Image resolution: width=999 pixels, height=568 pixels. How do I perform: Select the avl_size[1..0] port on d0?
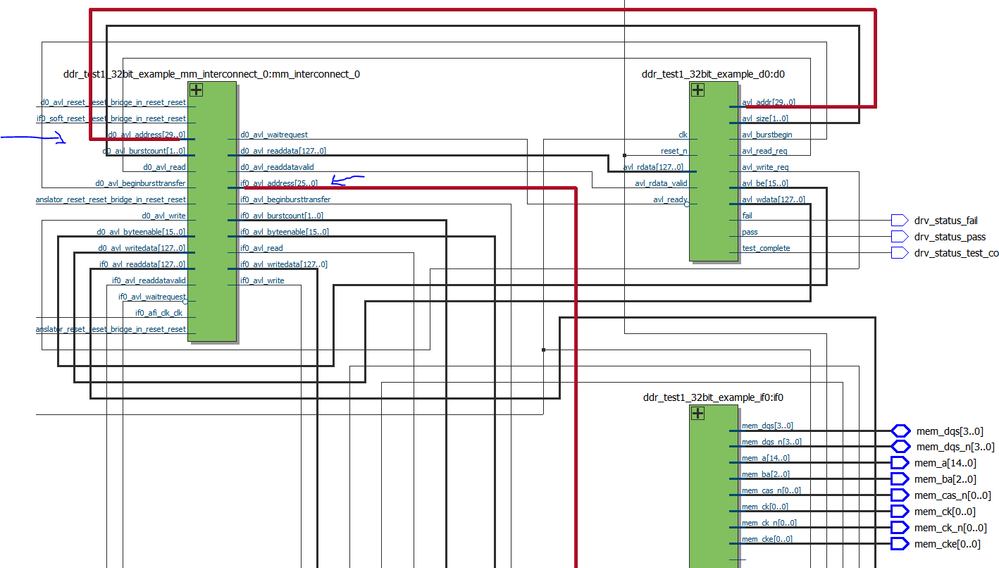(x=765, y=118)
